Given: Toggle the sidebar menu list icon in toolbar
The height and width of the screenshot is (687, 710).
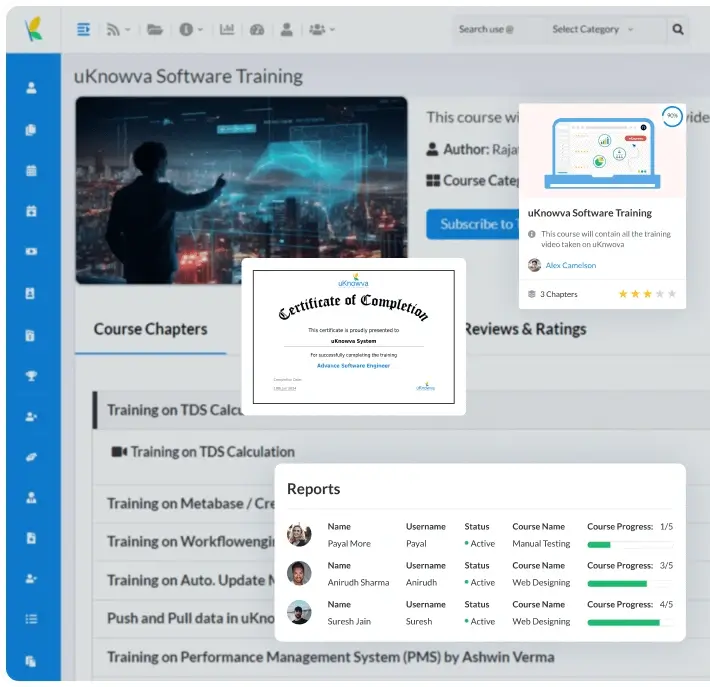Looking at the screenshot, I should coord(83,29).
